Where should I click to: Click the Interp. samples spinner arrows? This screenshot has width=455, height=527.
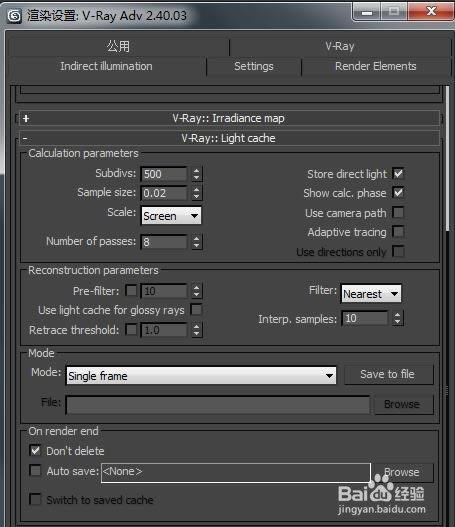(x=398, y=318)
